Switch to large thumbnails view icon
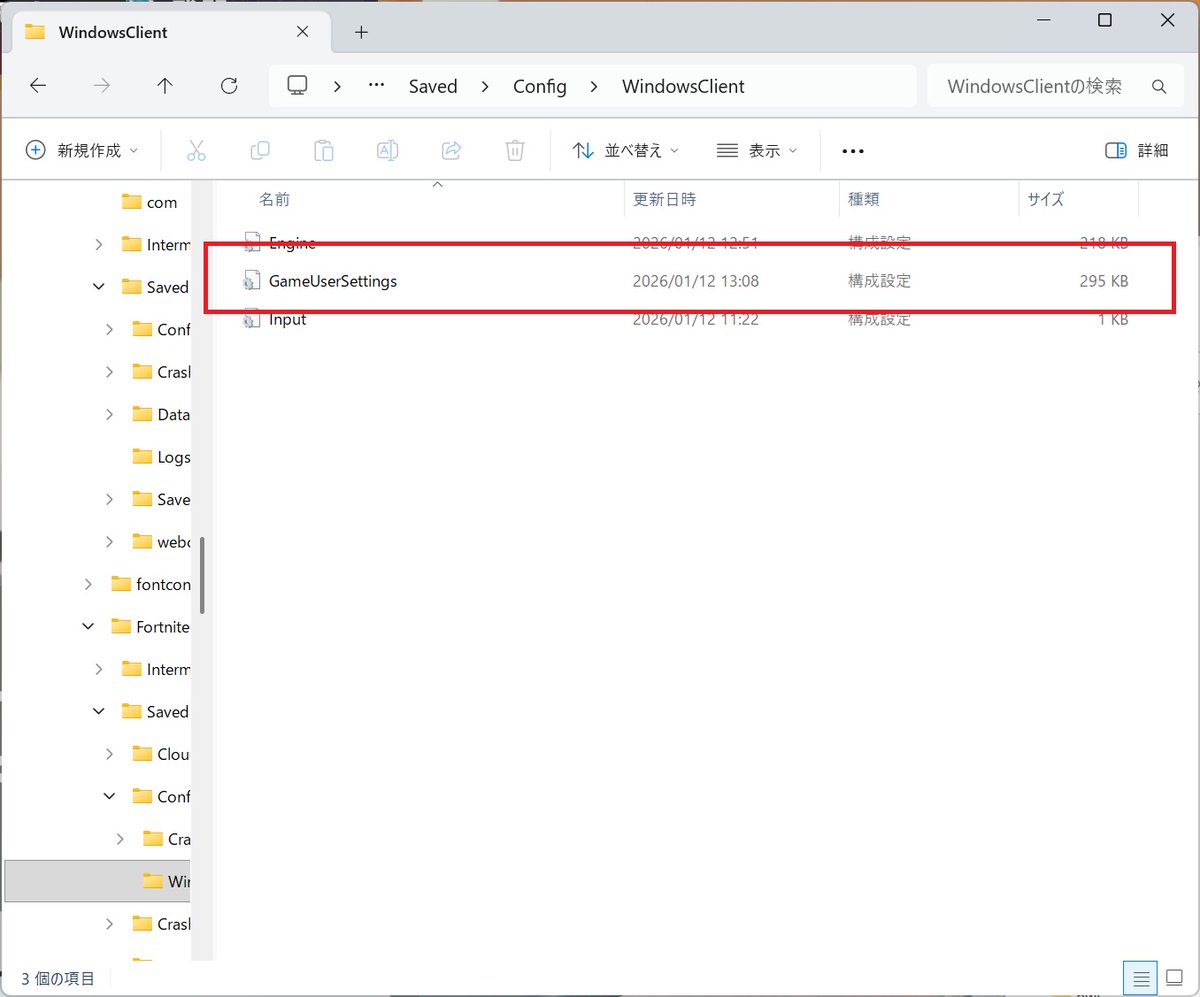The height and width of the screenshot is (997, 1200). (x=1173, y=976)
